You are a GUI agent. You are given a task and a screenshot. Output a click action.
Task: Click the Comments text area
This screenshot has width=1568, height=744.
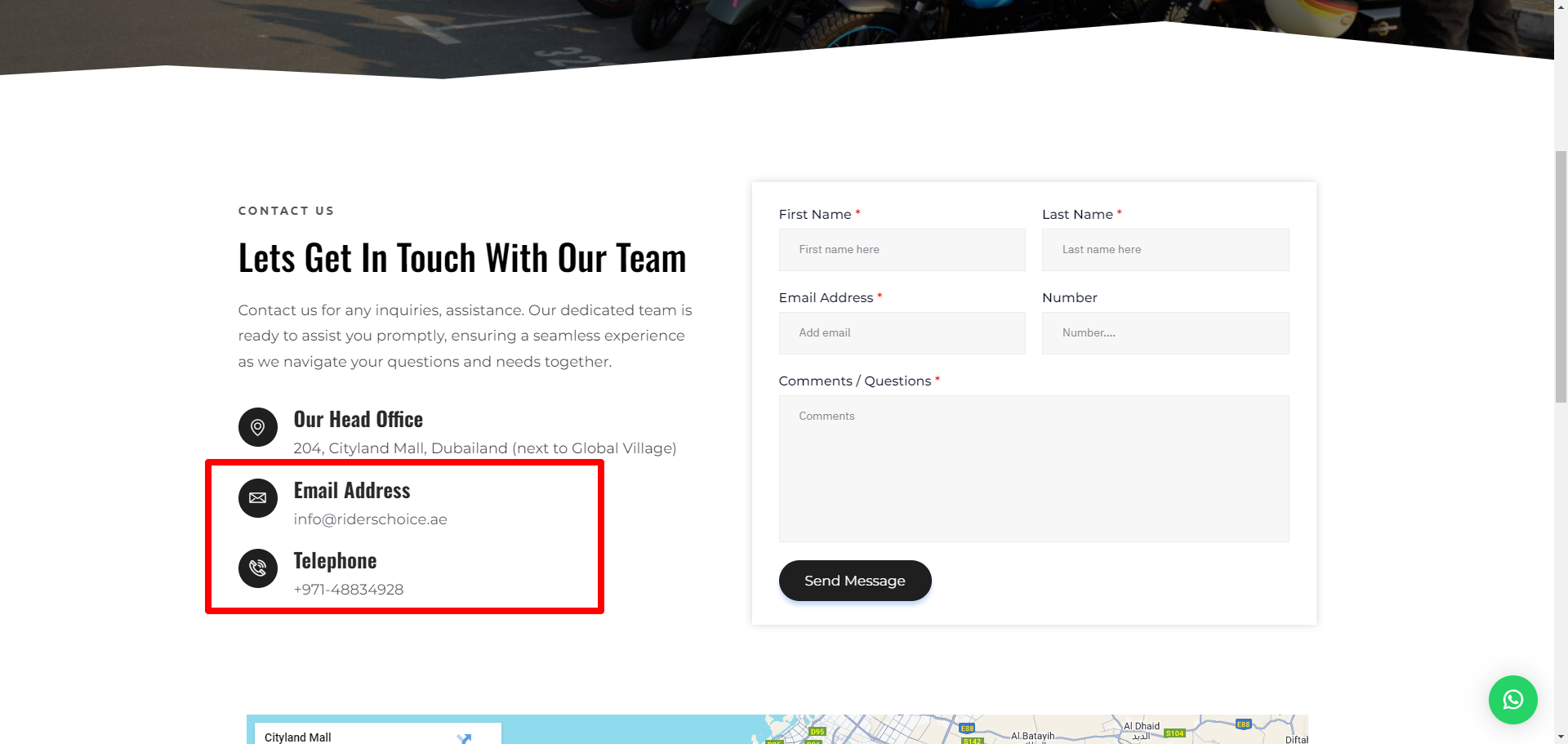point(1034,469)
